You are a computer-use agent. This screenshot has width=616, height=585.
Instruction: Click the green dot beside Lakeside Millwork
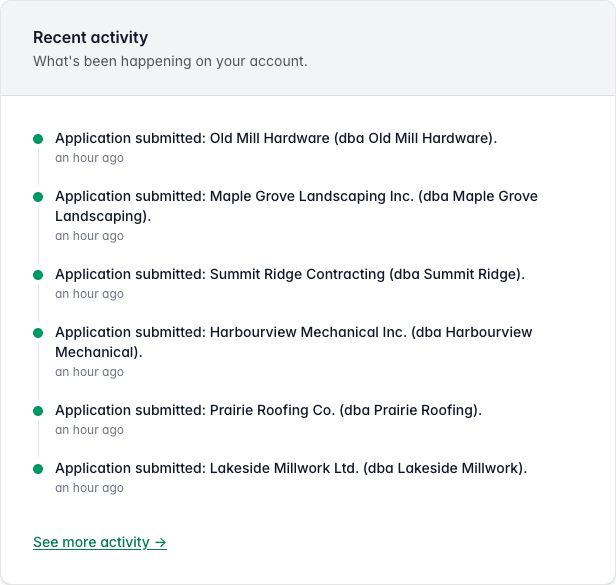coord(38,469)
